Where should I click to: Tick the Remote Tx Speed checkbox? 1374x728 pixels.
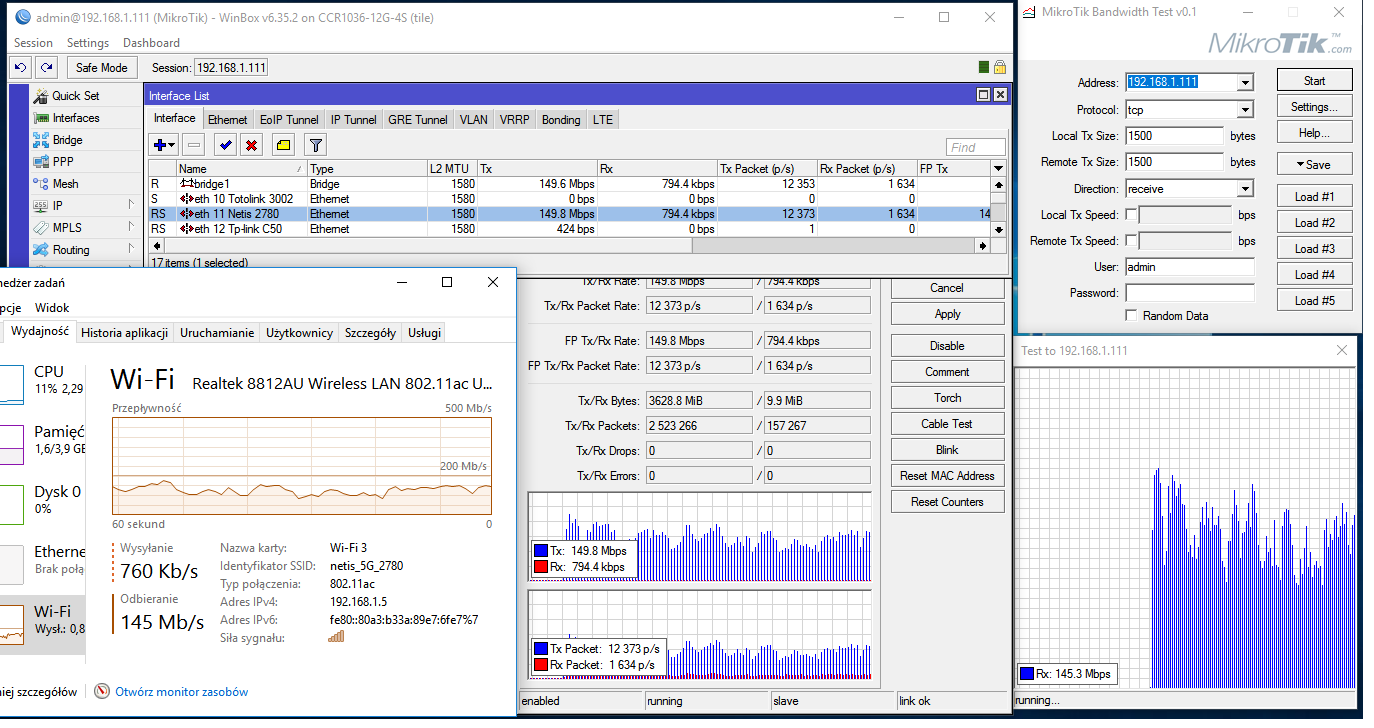pos(1131,241)
